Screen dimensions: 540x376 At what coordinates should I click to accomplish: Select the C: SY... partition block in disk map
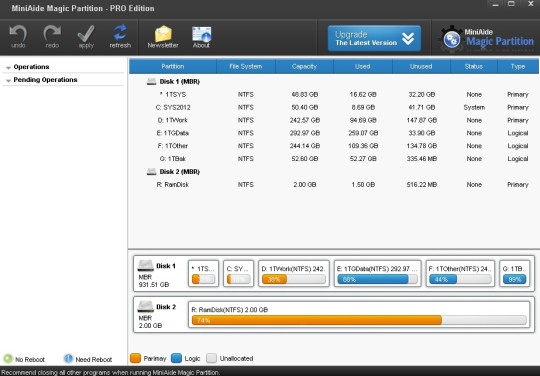pos(238,273)
